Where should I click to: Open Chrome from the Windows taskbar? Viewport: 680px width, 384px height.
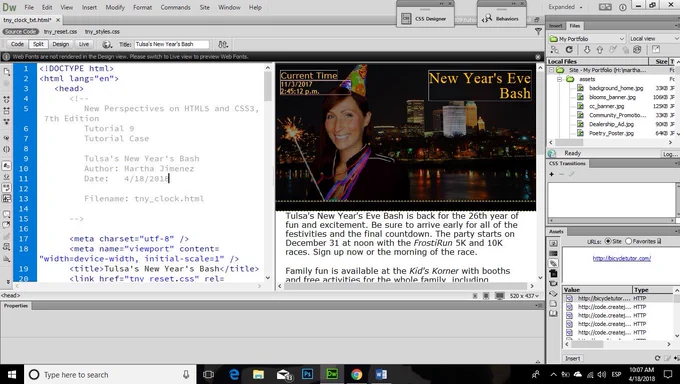[356, 374]
